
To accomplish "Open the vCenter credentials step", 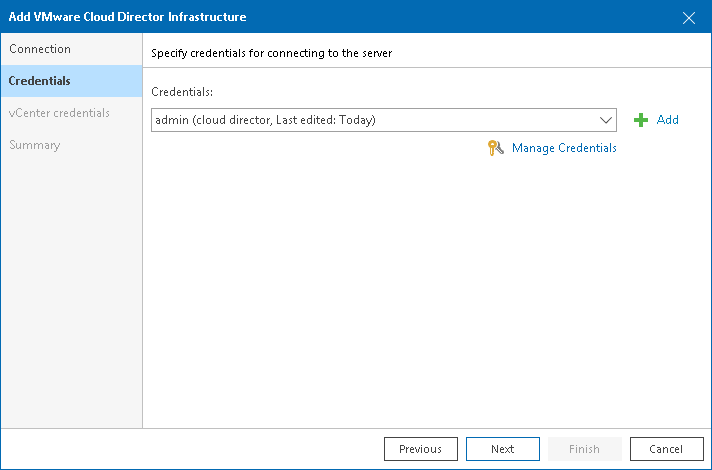I will click(x=59, y=113).
